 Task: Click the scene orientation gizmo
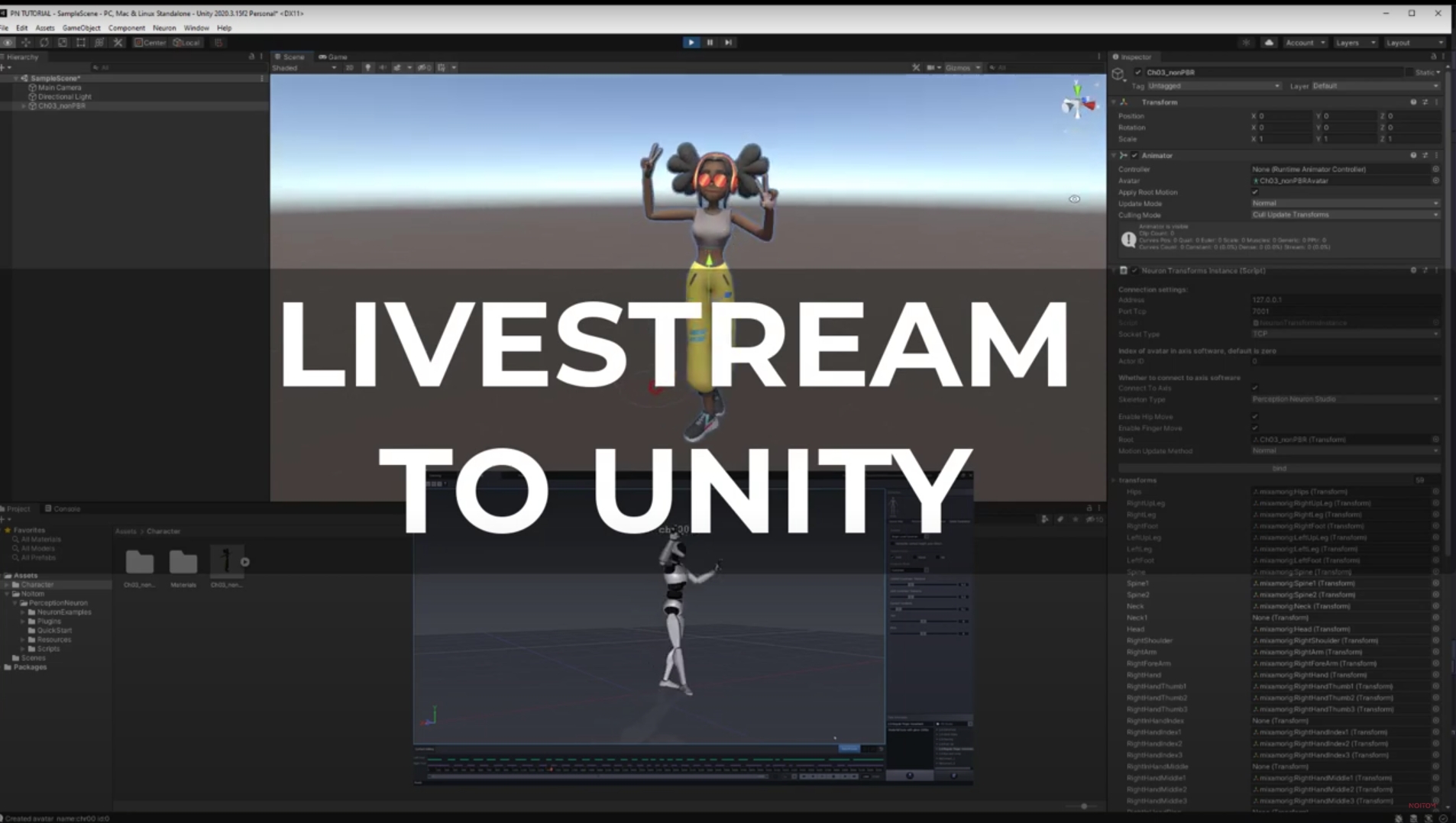pyautogui.click(x=1078, y=103)
